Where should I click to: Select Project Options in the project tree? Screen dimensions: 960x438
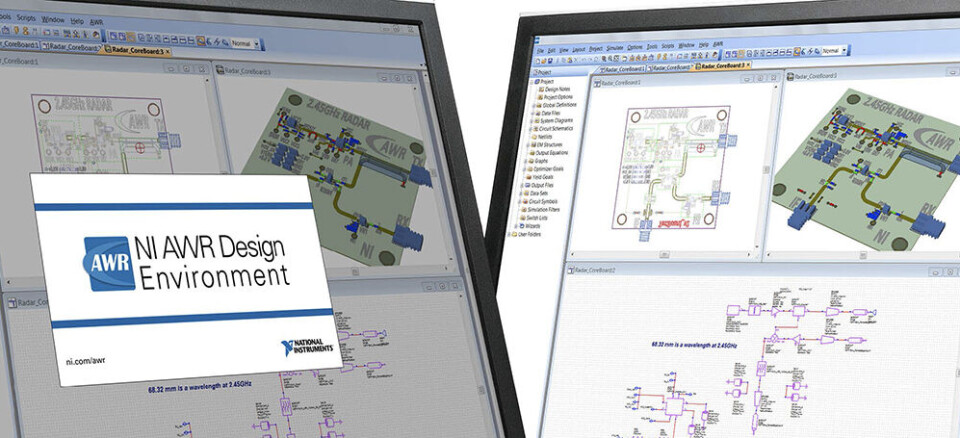coord(555,97)
